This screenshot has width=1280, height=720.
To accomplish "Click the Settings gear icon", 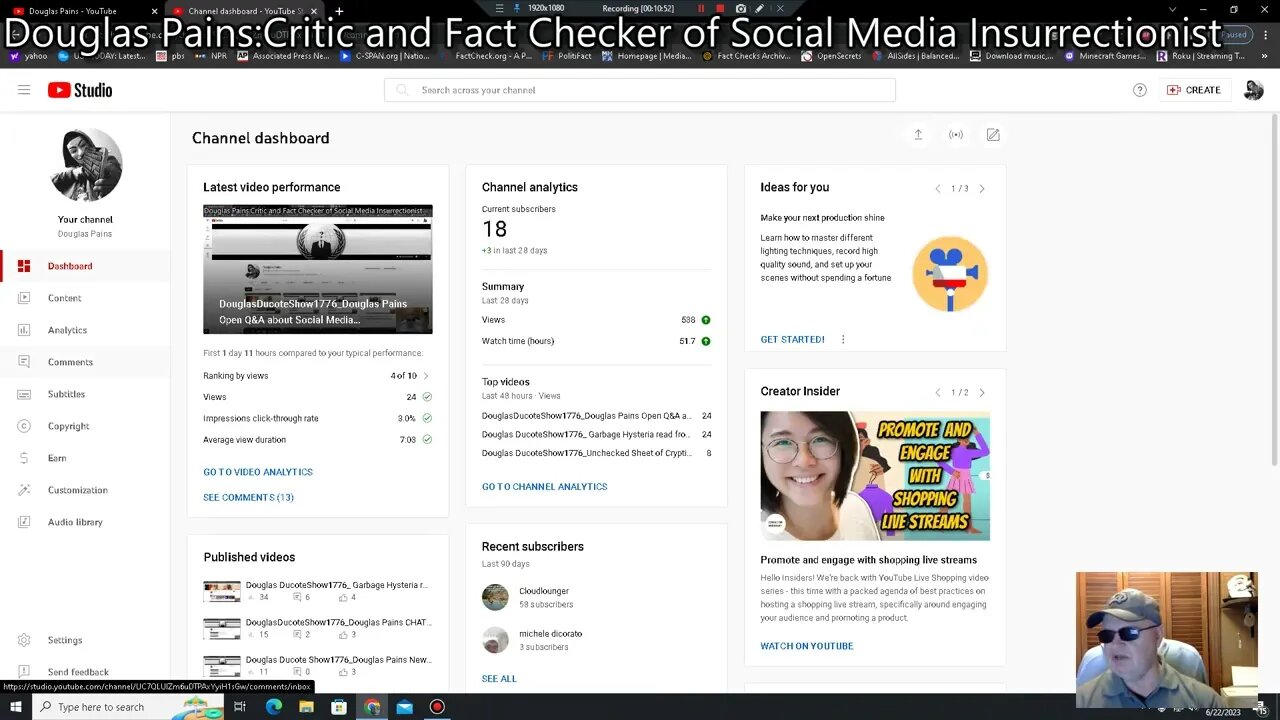I will tap(24, 640).
